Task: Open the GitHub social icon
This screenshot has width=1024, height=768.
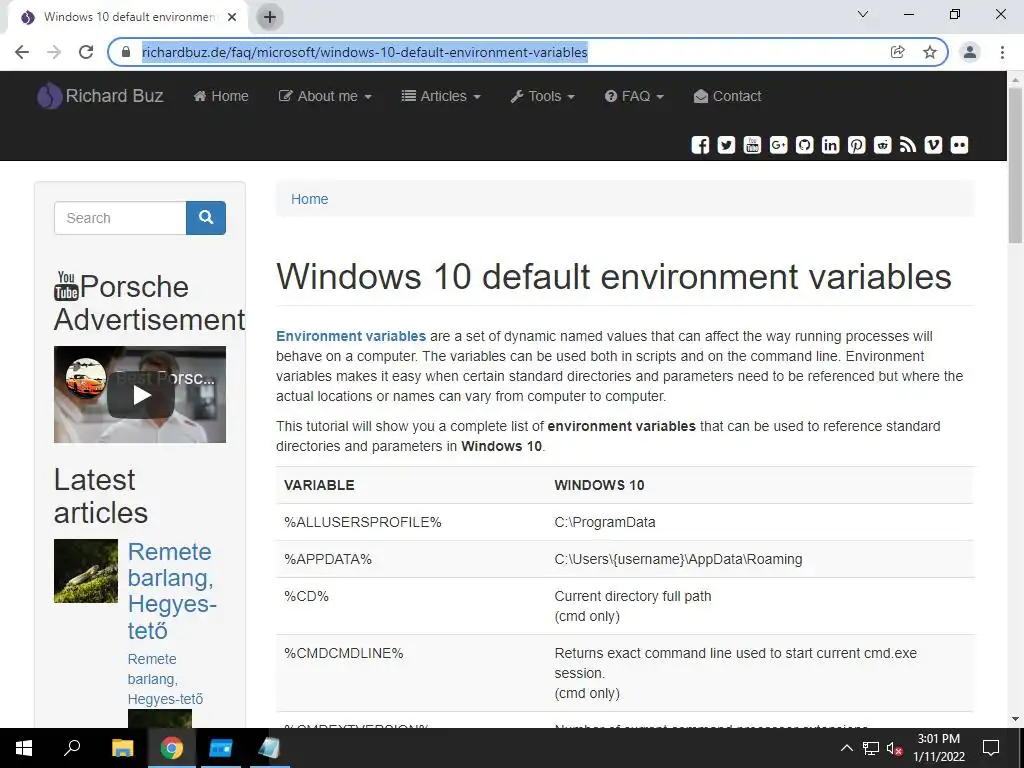Action: pyautogui.click(x=805, y=145)
